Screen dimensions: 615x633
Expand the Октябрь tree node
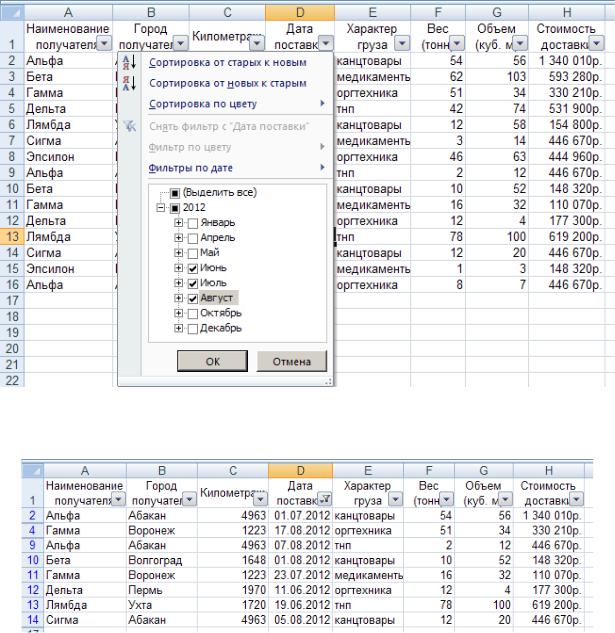click(x=178, y=313)
